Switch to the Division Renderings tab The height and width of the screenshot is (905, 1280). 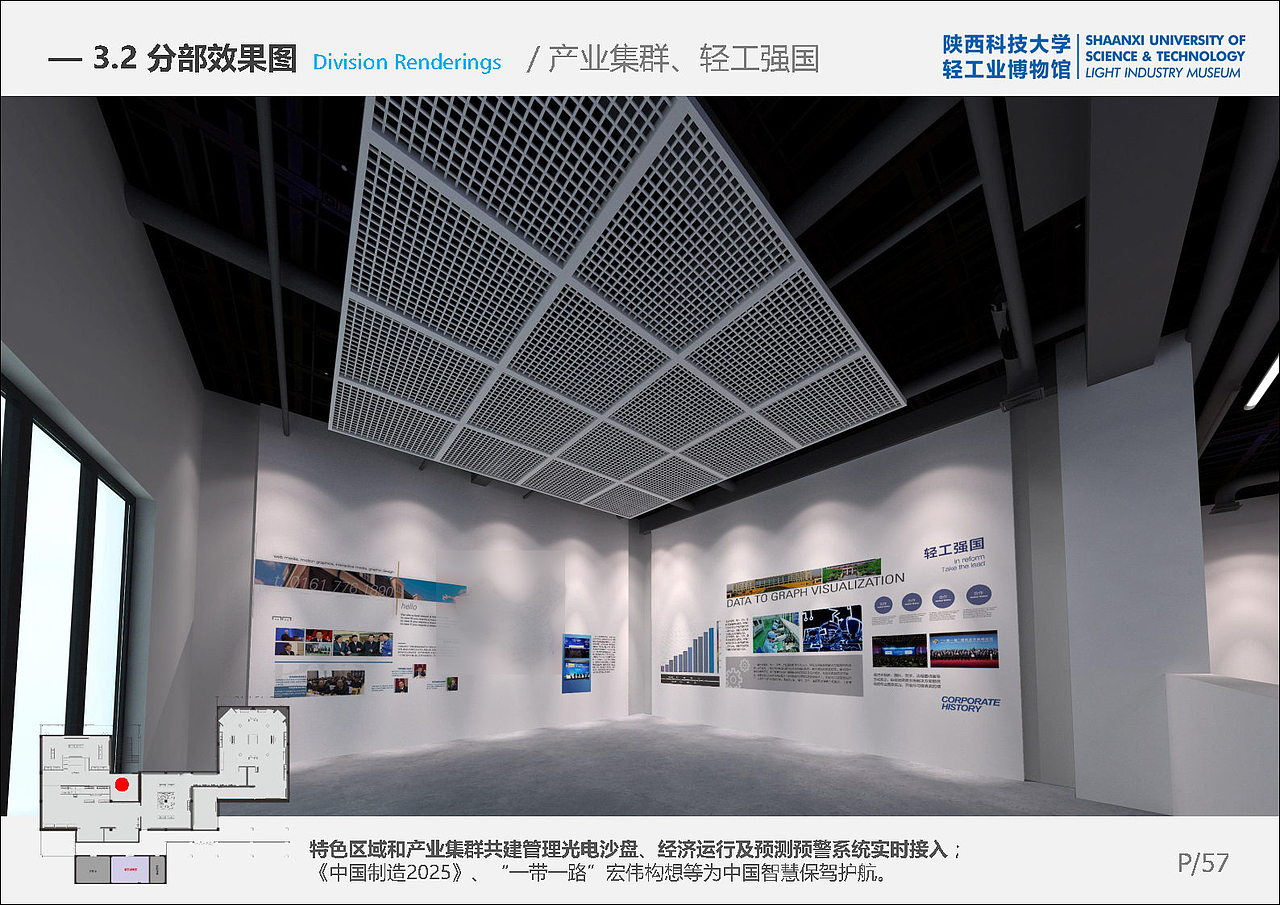(408, 62)
